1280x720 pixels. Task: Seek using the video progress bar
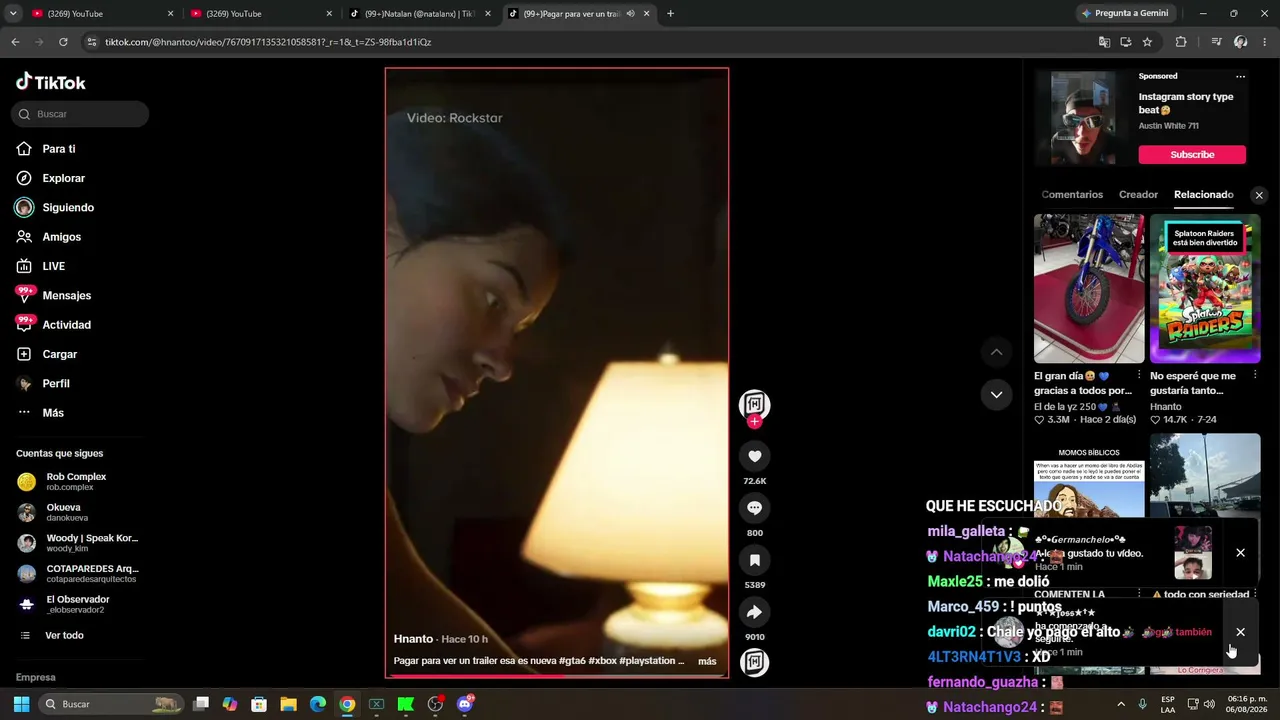(x=557, y=676)
